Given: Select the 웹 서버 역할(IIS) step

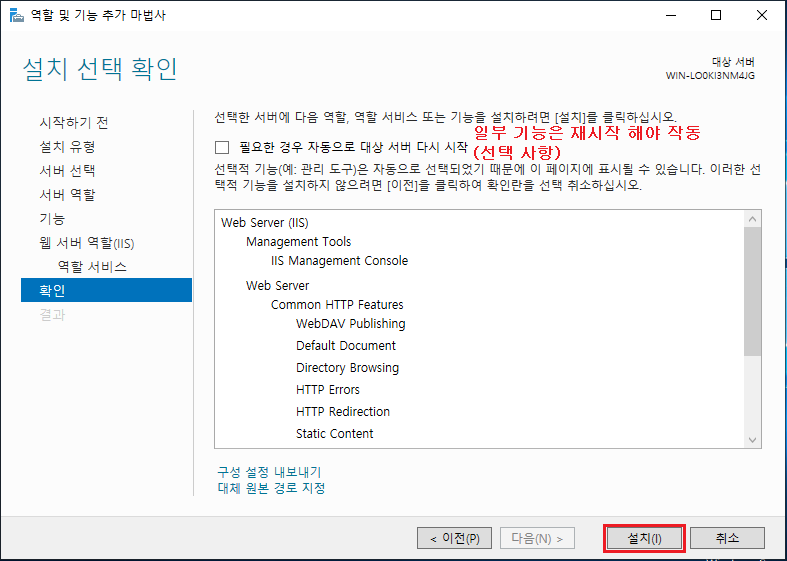Looking at the screenshot, I should click(87, 243).
